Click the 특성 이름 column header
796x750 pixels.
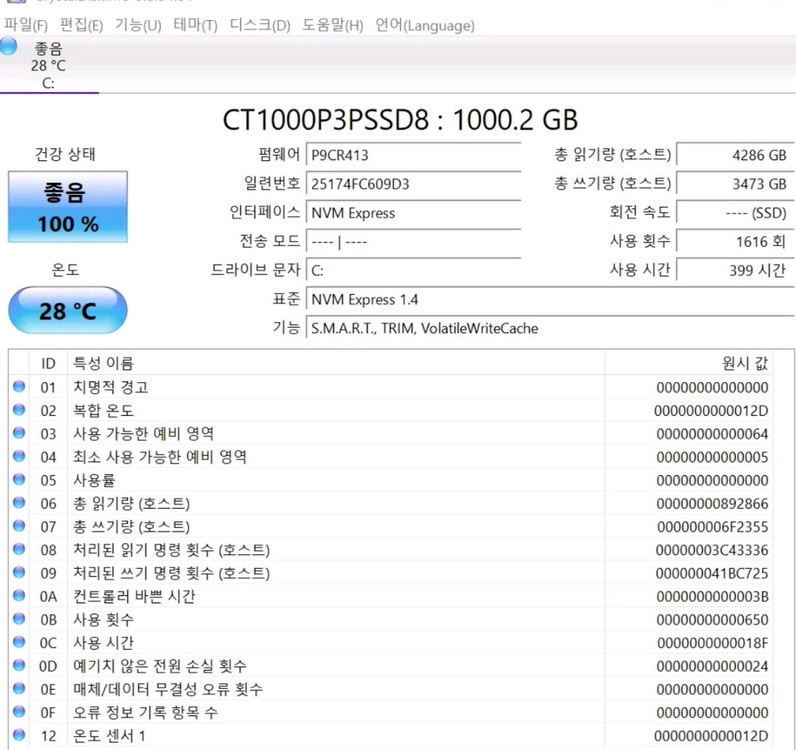click(x=336, y=363)
